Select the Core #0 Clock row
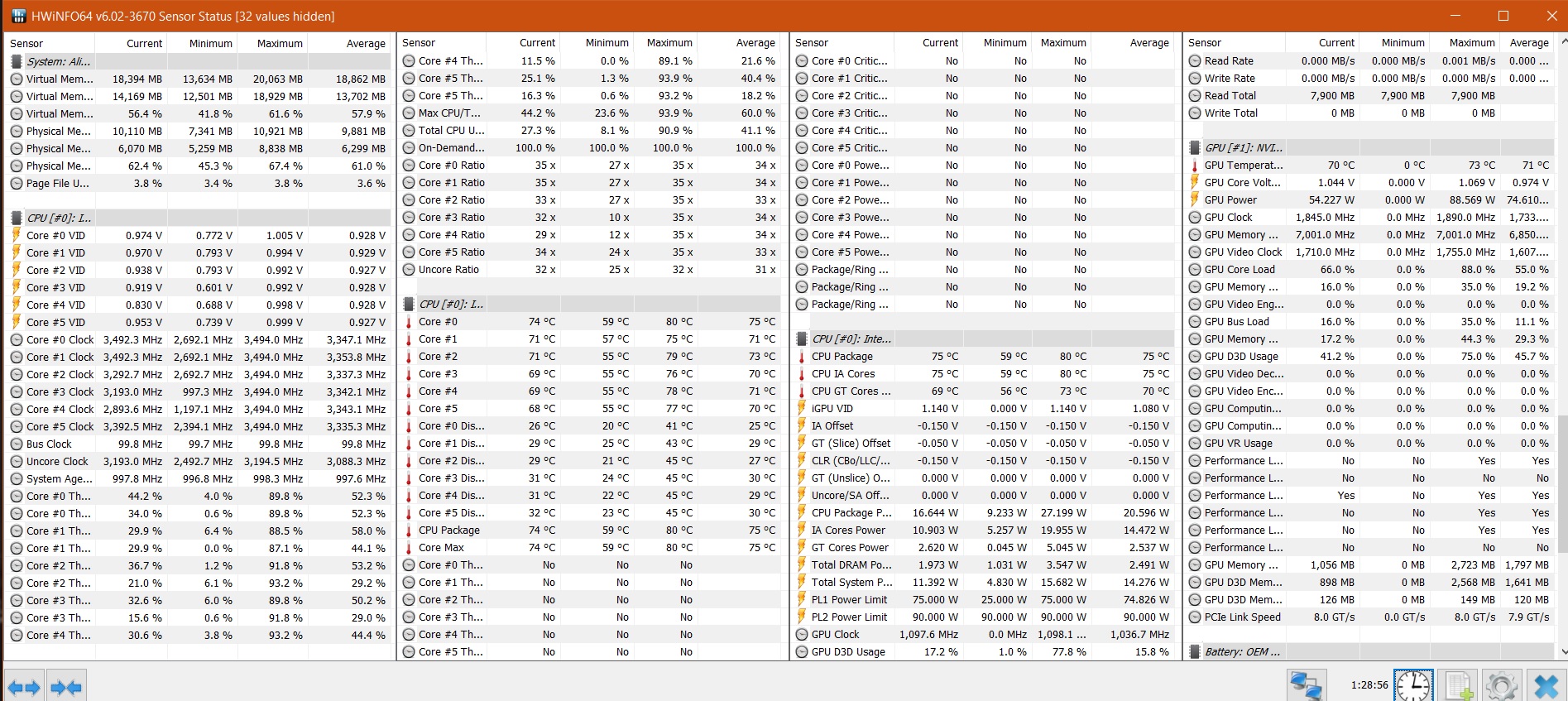 (x=199, y=339)
